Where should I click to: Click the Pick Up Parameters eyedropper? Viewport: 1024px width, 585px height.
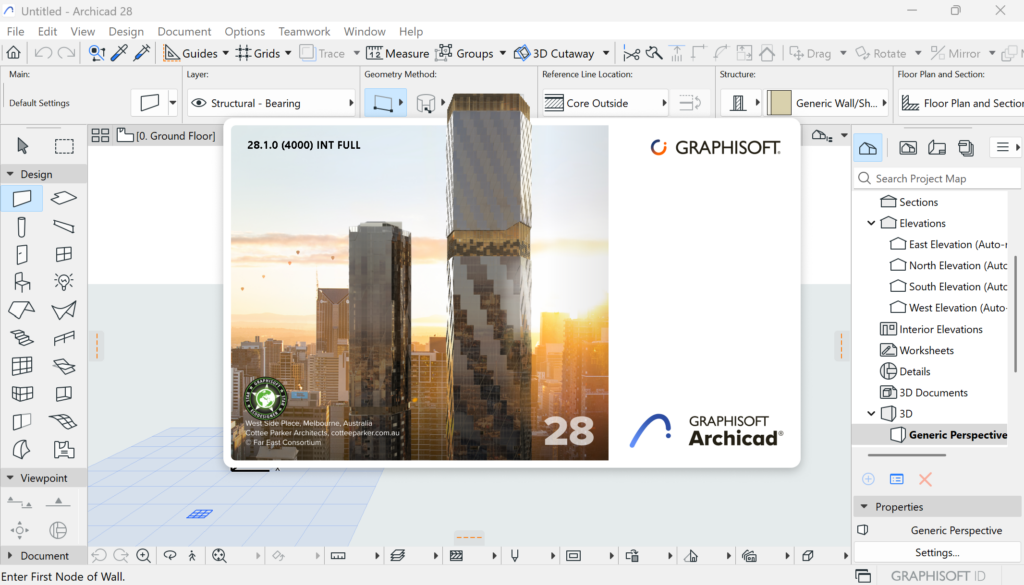tap(120, 53)
